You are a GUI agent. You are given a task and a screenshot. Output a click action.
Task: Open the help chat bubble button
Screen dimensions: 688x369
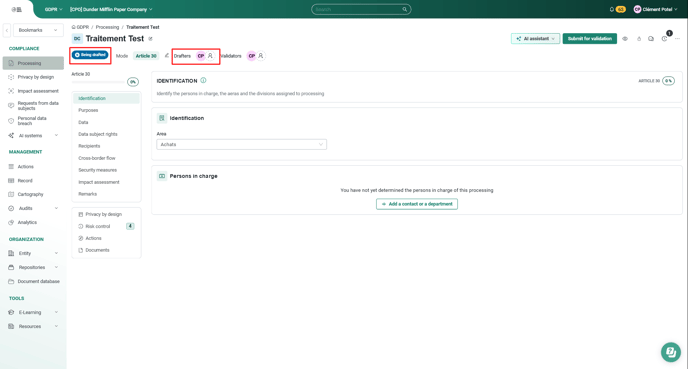[671, 352]
